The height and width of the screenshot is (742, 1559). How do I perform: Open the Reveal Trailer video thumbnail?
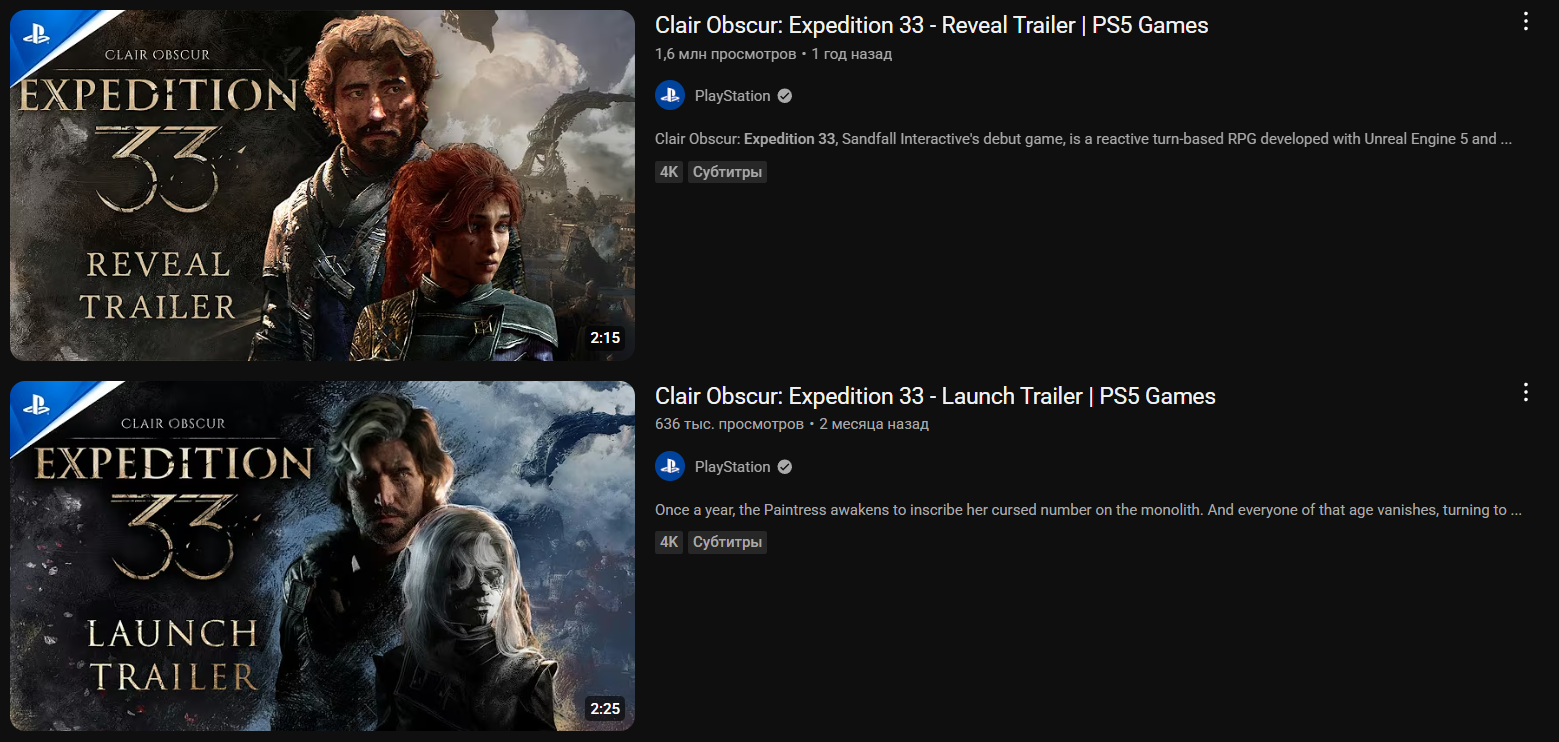(322, 185)
